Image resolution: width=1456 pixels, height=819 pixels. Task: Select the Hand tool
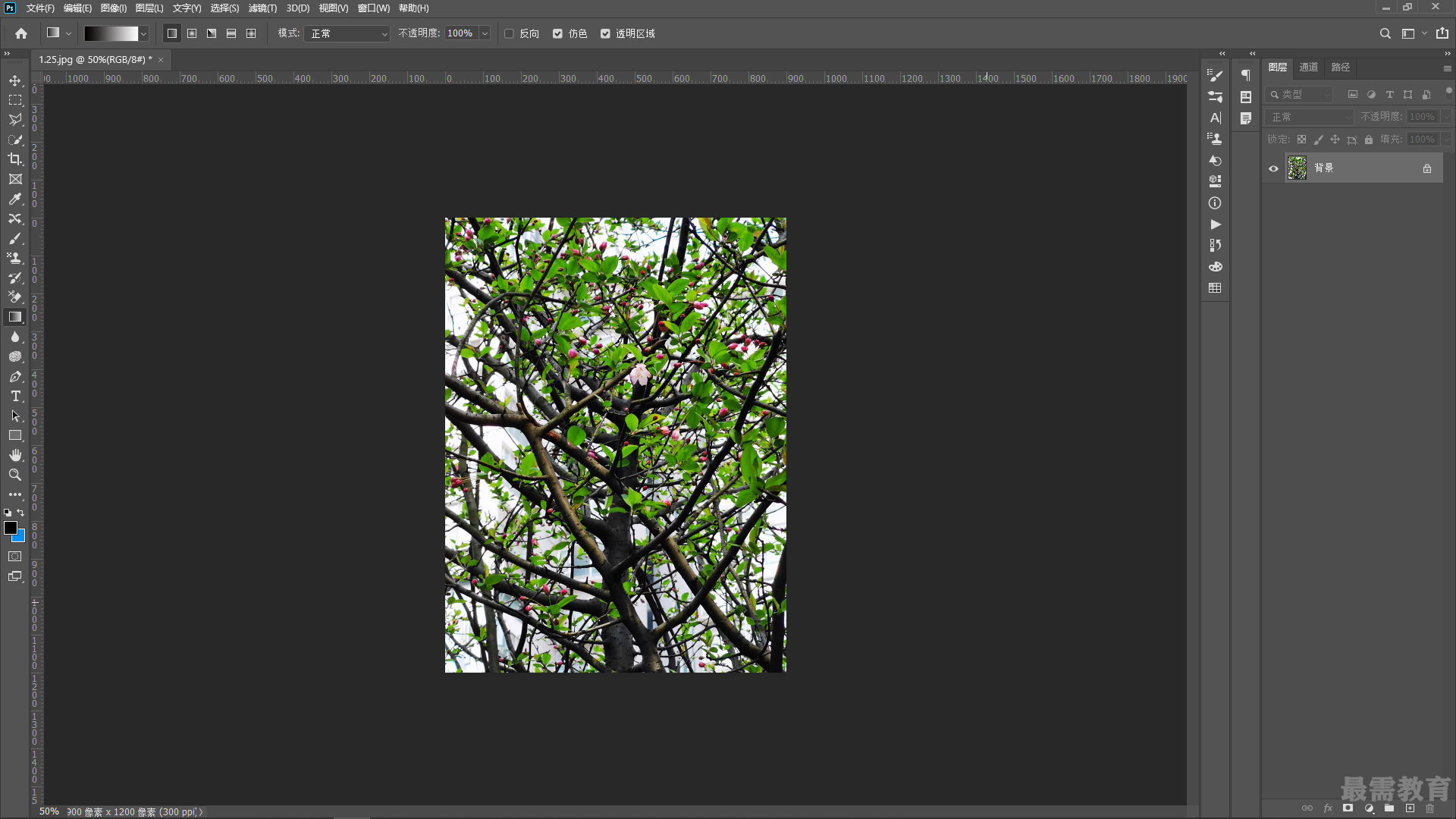[x=15, y=455]
